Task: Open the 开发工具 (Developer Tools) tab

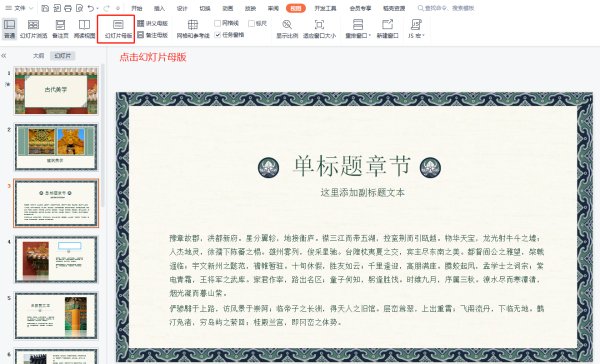Action: 325,8
